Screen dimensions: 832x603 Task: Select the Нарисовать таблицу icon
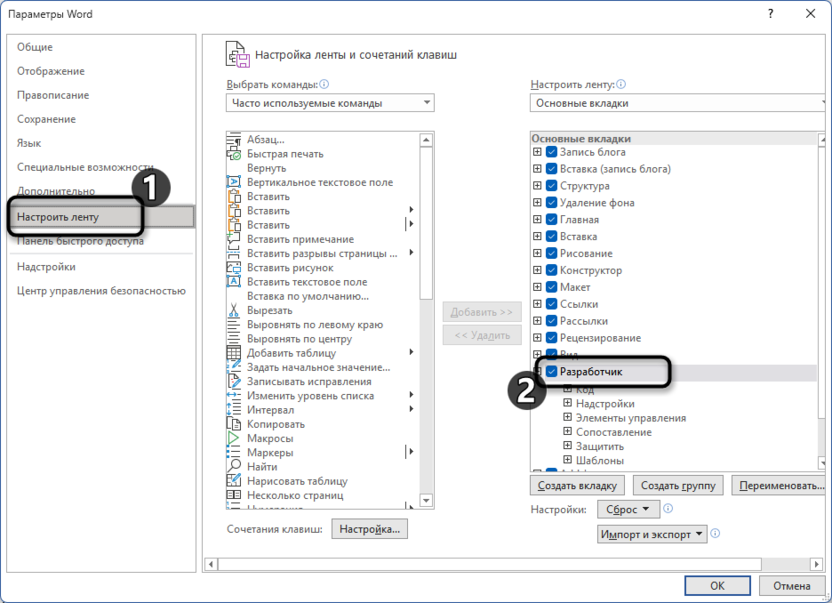[234, 481]
